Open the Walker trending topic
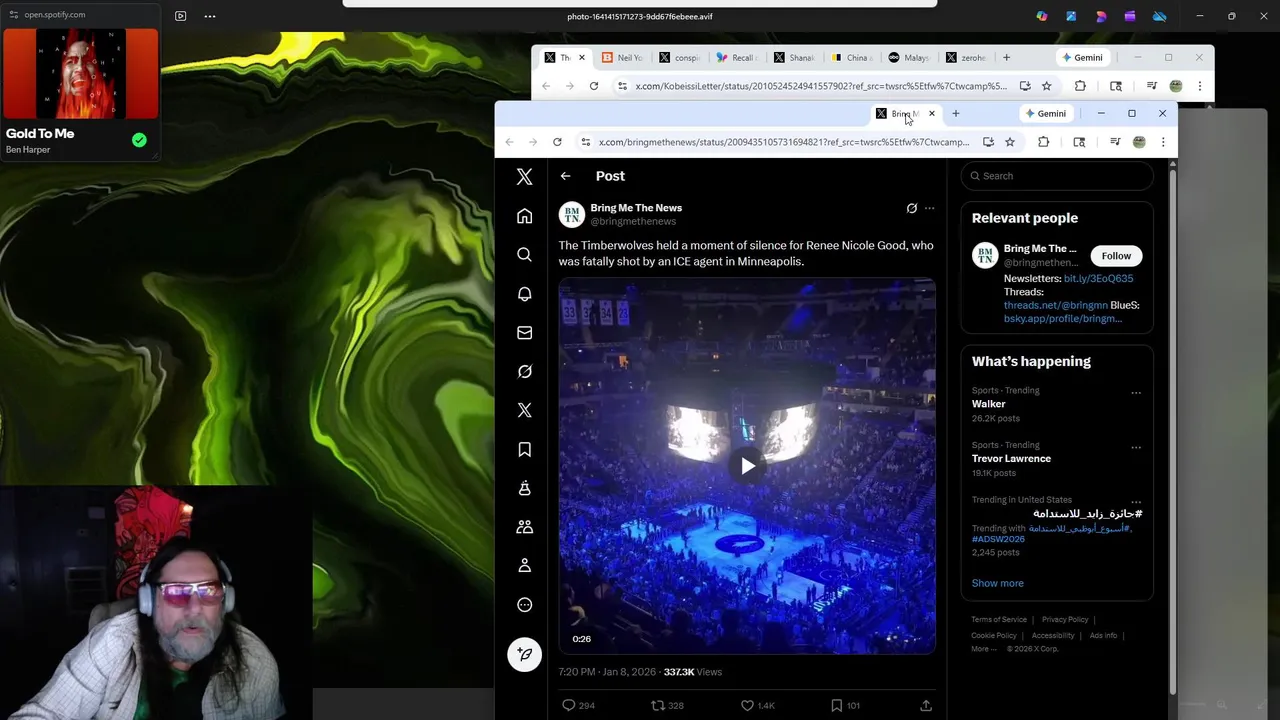 point(988,404)
